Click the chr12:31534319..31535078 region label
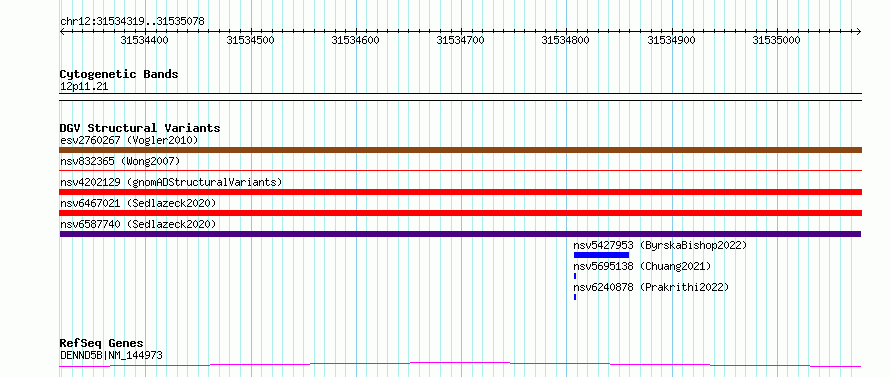Viewport: 890px width, 377px height. coord(132,22)
